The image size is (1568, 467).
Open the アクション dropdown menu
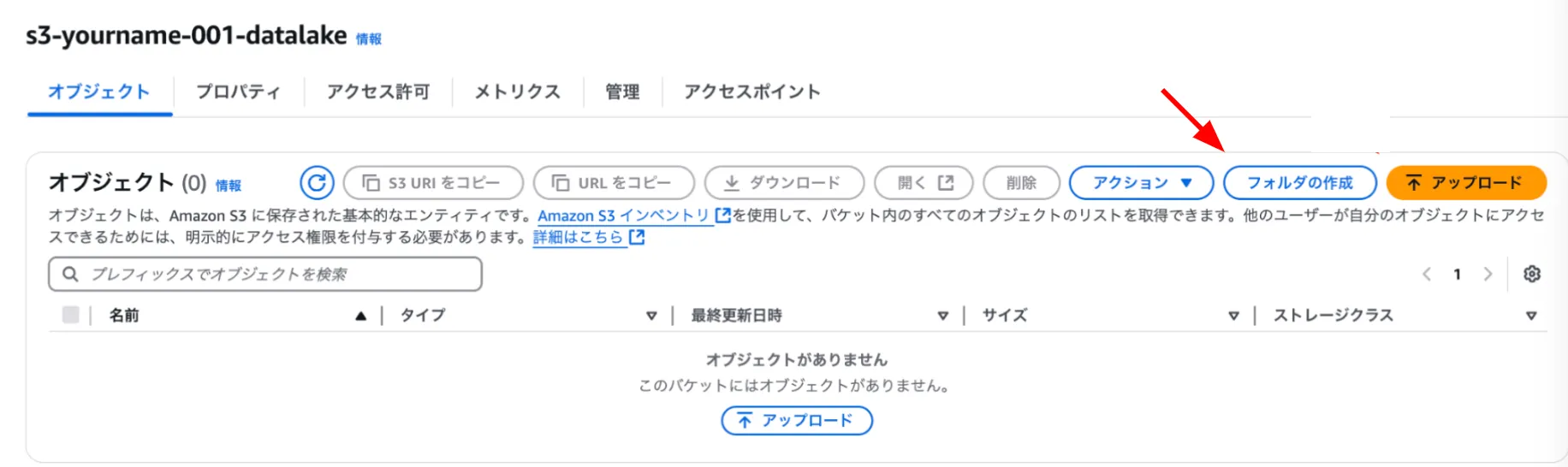[x=1141, y=183]
